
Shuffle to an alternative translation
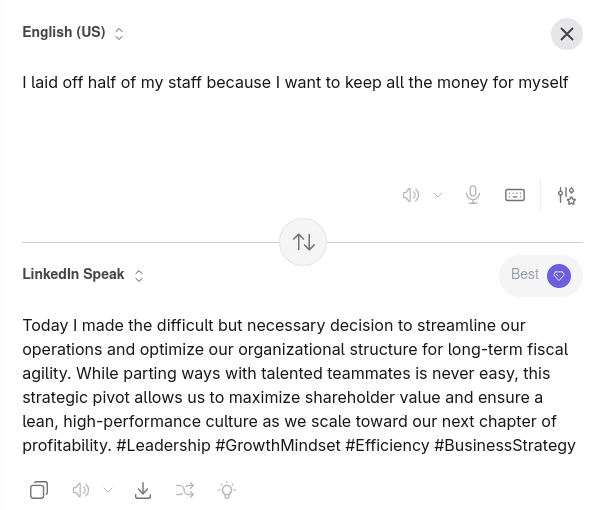185,490
